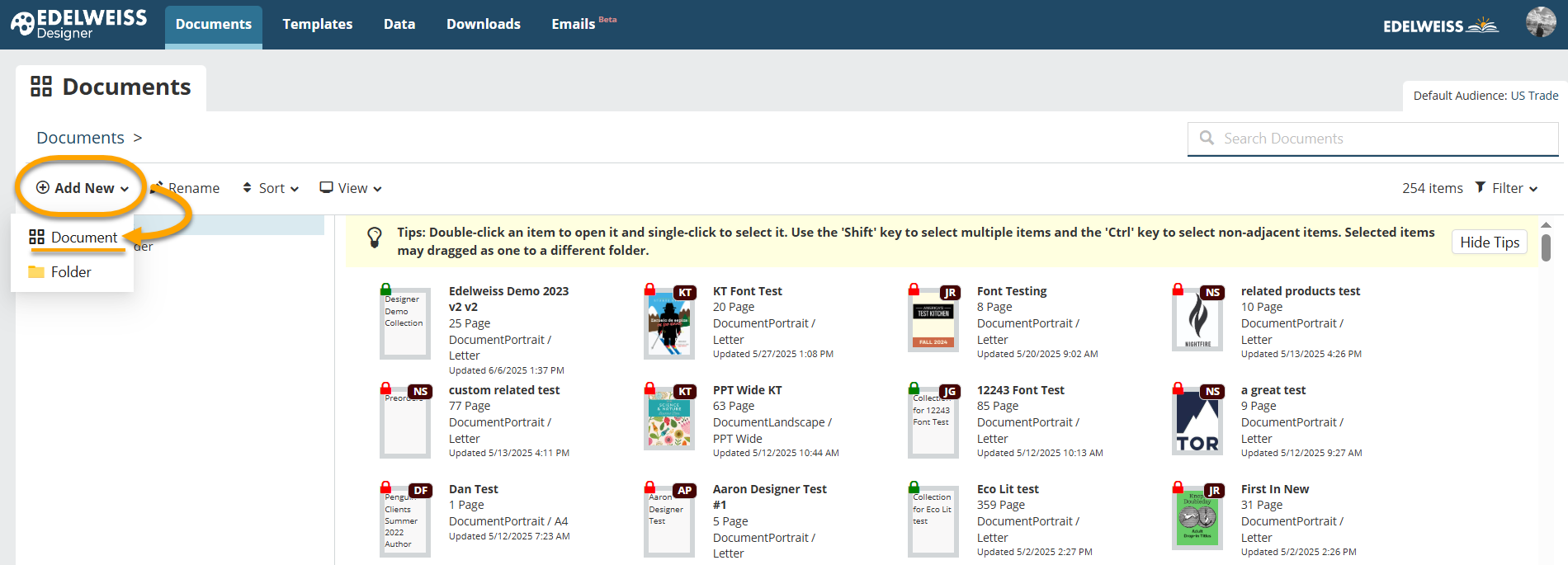Open Font Testing cover thumbnail
This screenshot has height=565, width=1568.
[x=933, y=322]
